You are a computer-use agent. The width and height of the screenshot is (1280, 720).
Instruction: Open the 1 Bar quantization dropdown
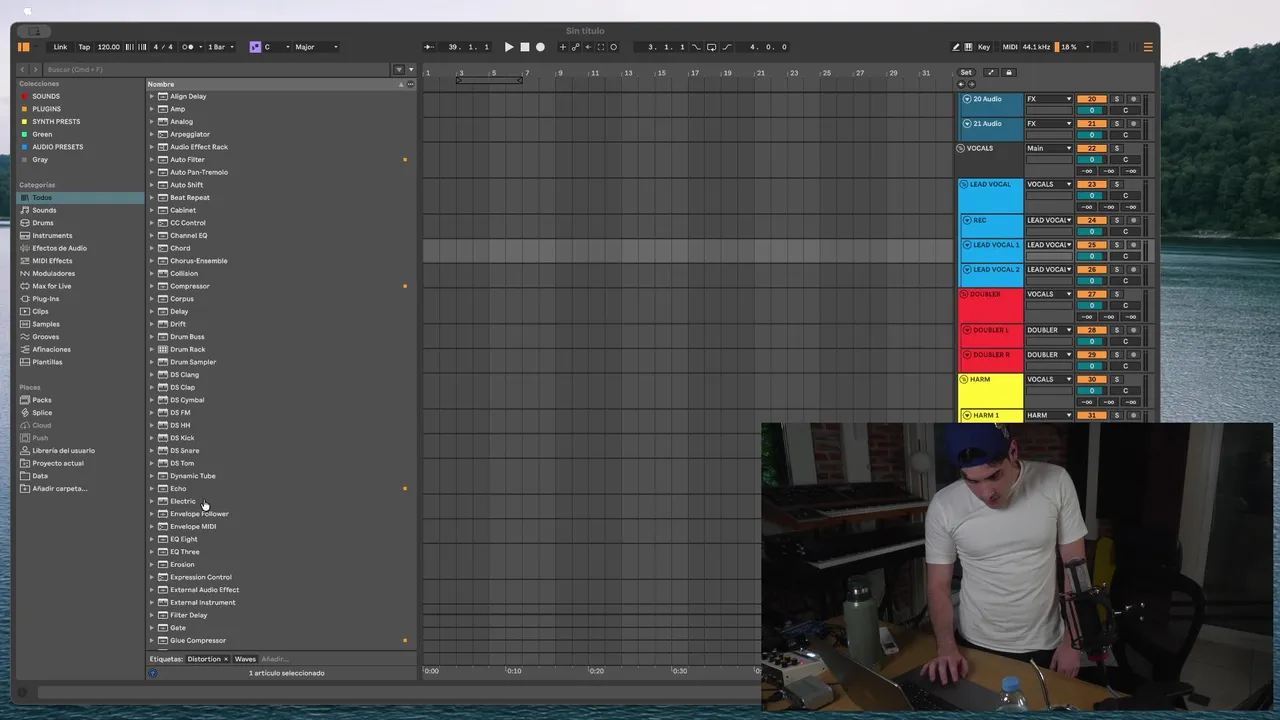219,47
